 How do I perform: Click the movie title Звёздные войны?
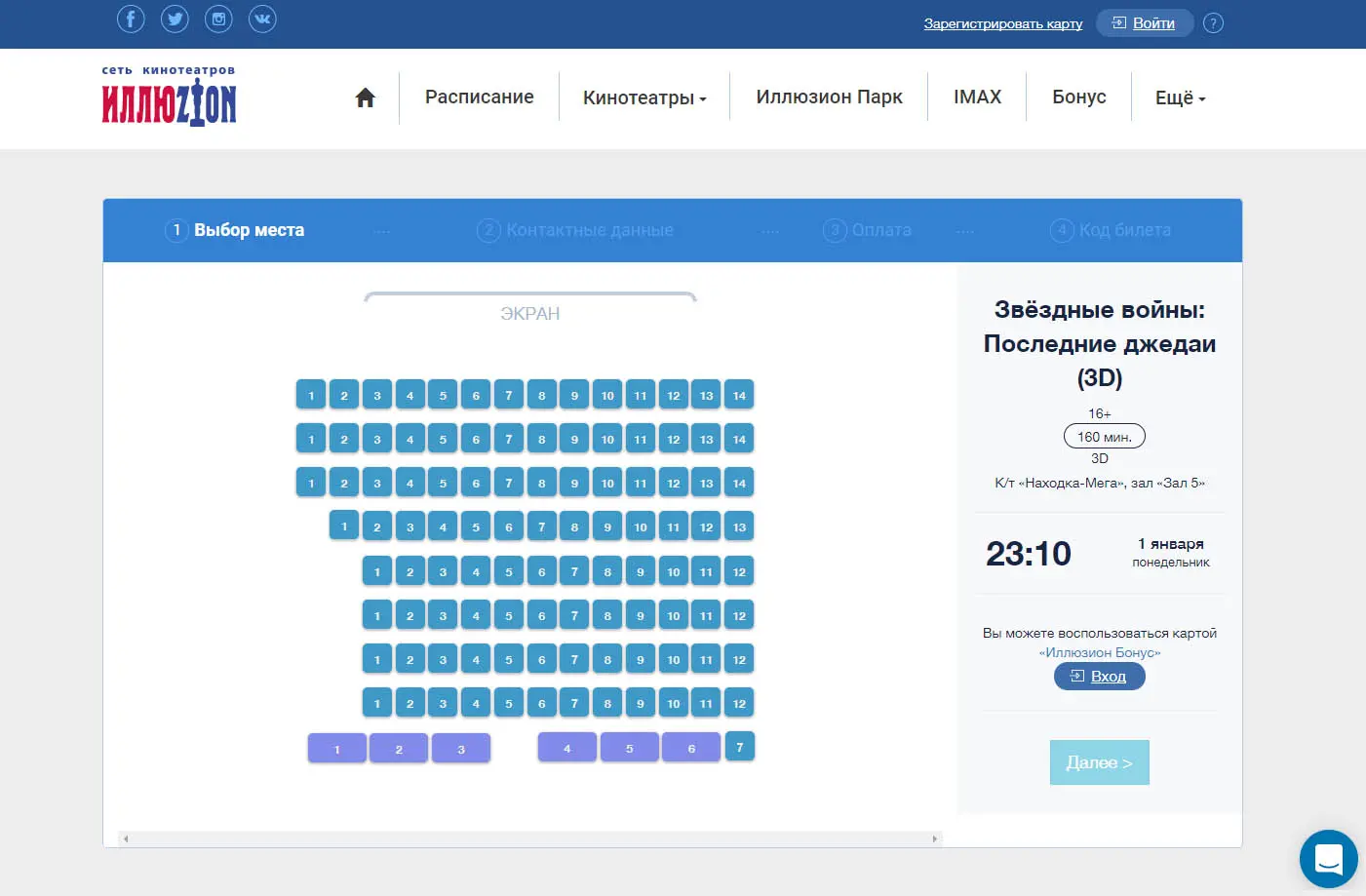[x=1100, y=343]
